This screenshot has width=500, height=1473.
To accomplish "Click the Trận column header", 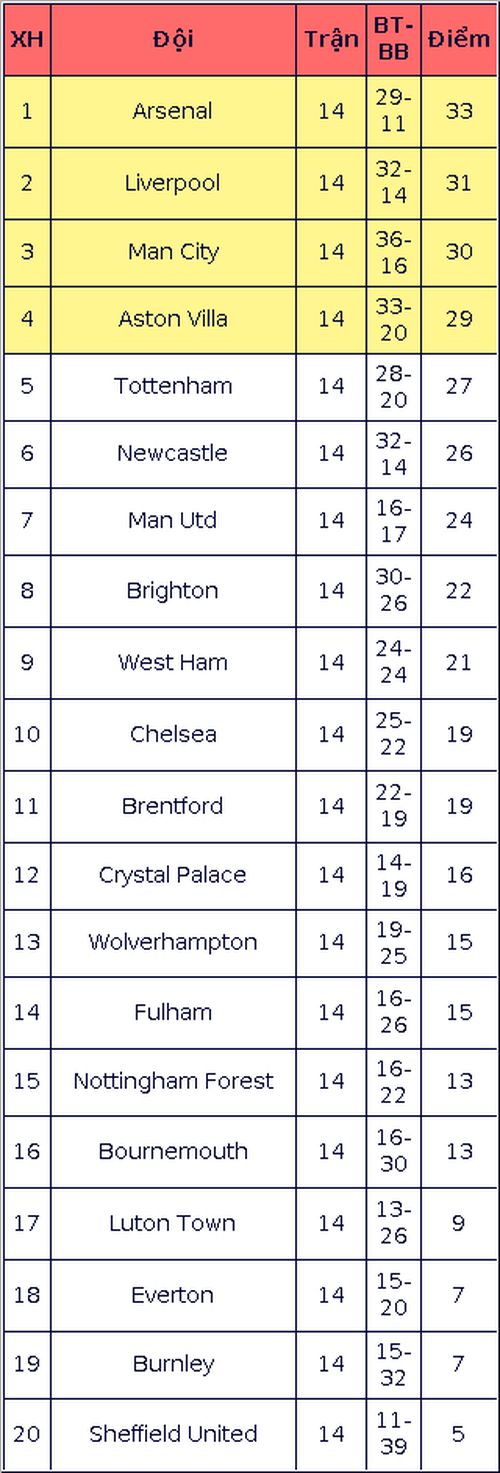I will pos(331,40).
